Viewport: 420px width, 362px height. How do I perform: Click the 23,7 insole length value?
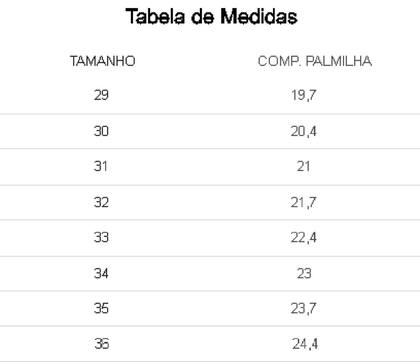coord(303,309)
